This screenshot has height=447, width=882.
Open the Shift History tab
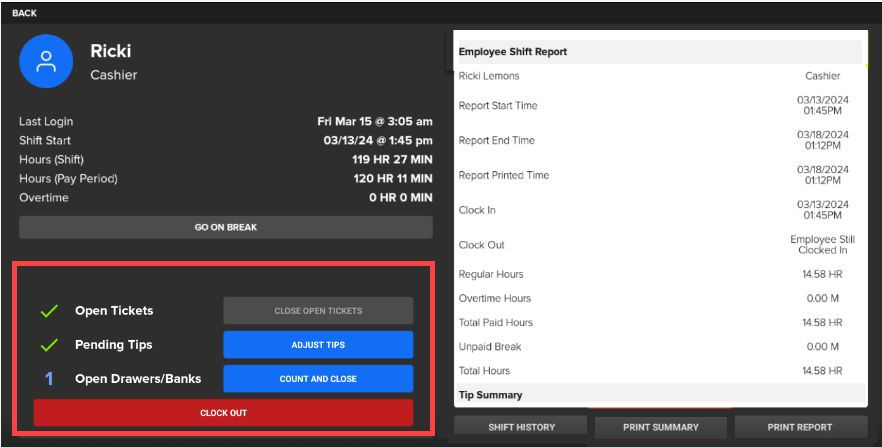click(521, 427)
